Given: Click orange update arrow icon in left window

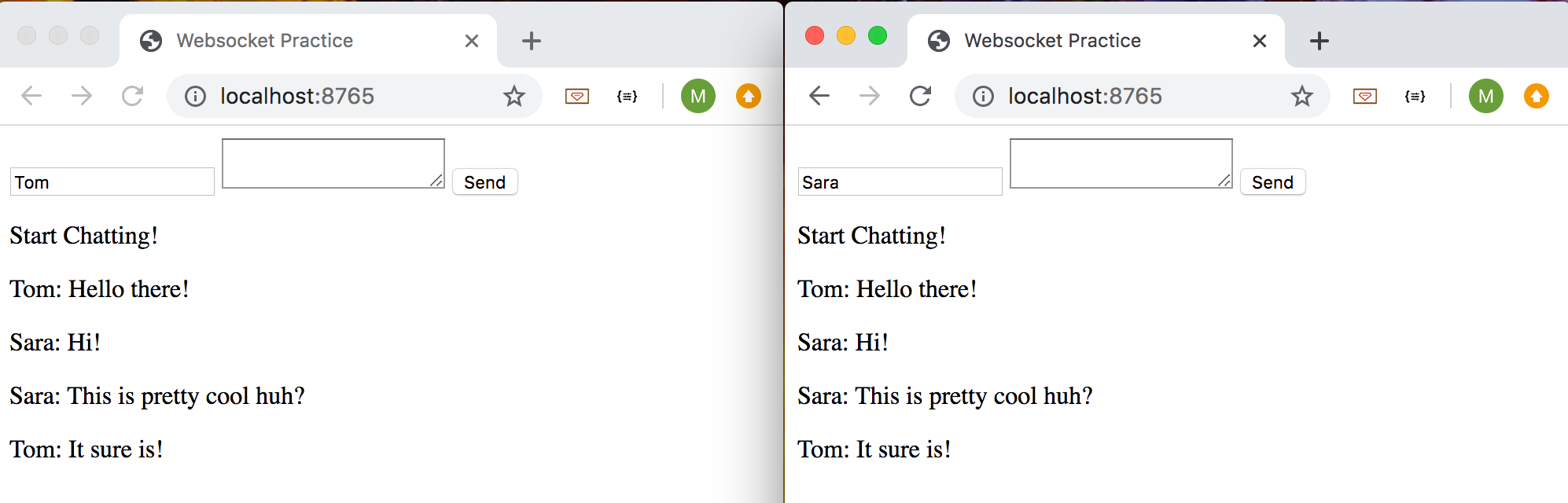Looking at the screenshot, I should (x=749, y=96).
